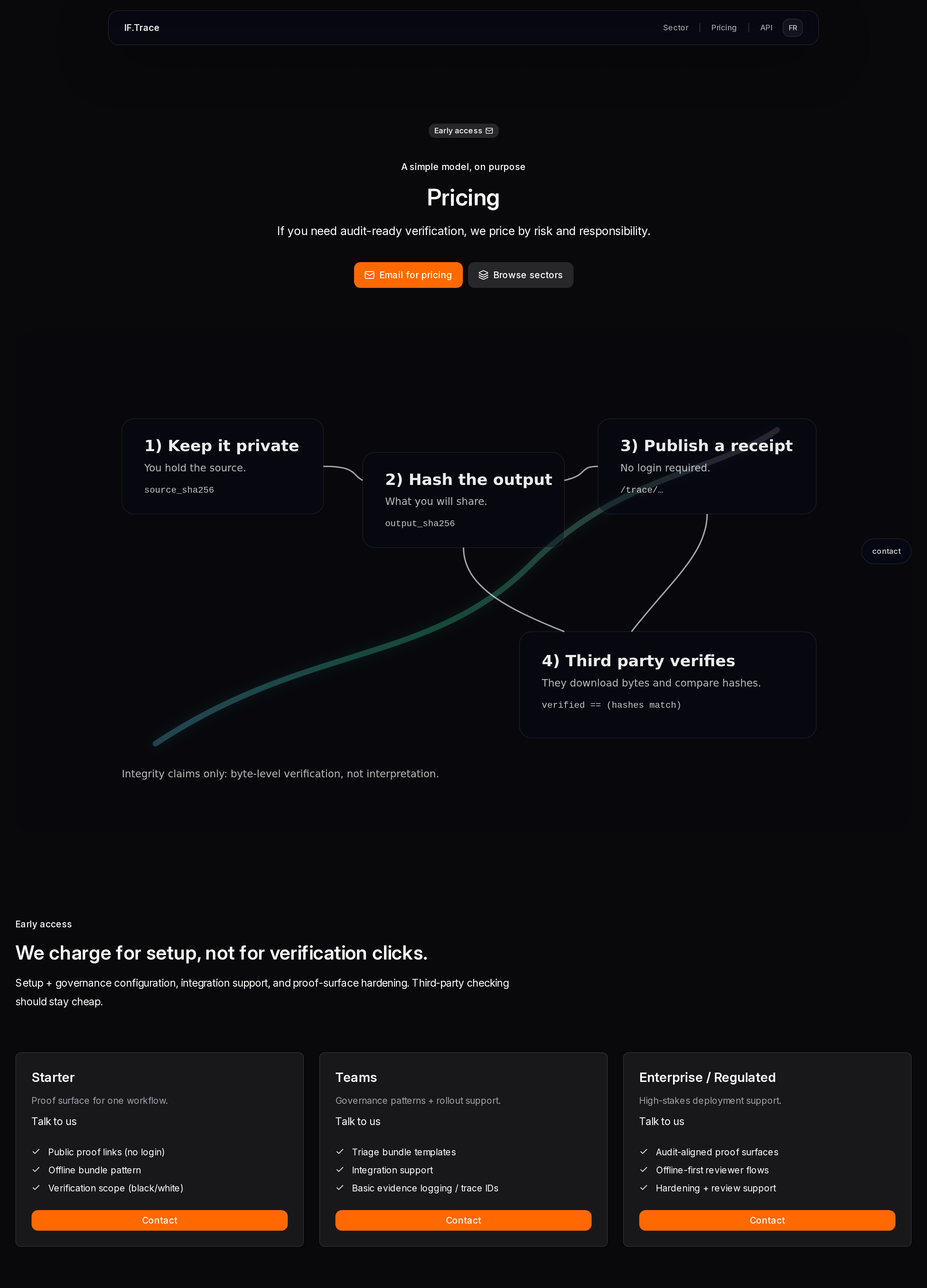Click the Contact button under Starter
Viewport: 927px width, 1288px height.
[160, 1220]
